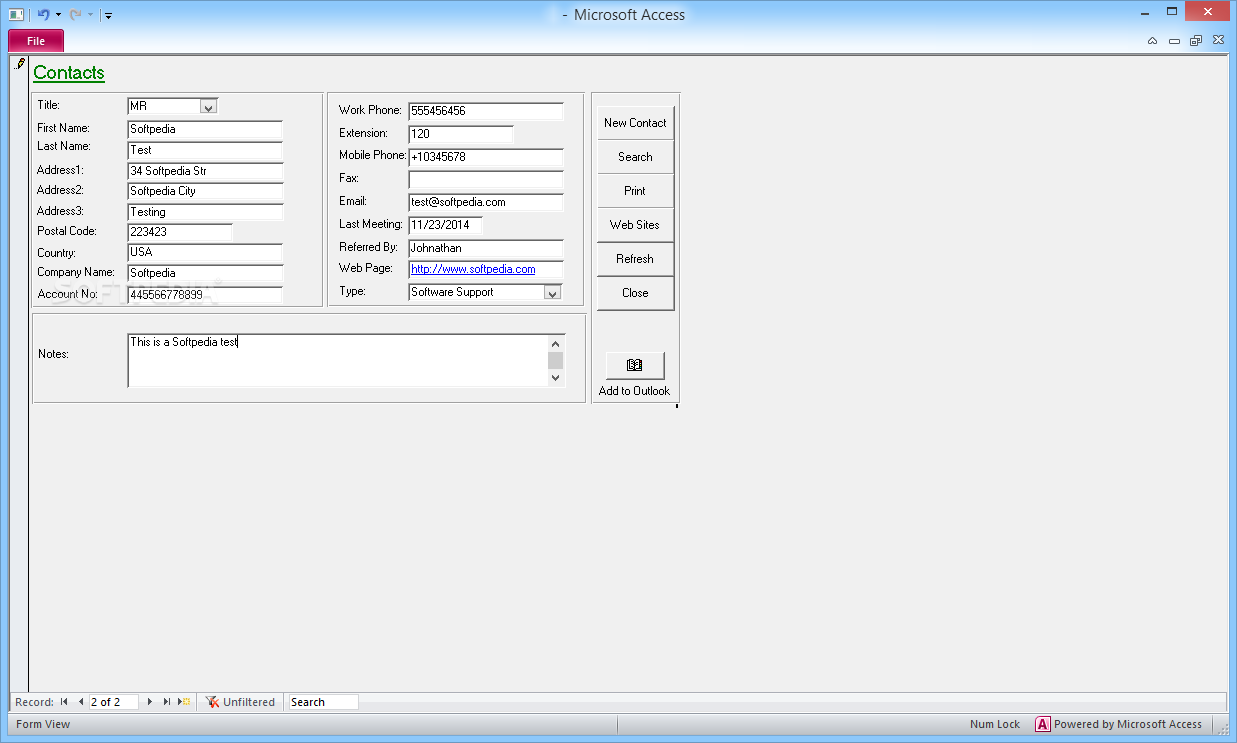Viewport: 1237px width, 743px height.
Task: Click the record Search box at the bottom
Action: point(323,702)
